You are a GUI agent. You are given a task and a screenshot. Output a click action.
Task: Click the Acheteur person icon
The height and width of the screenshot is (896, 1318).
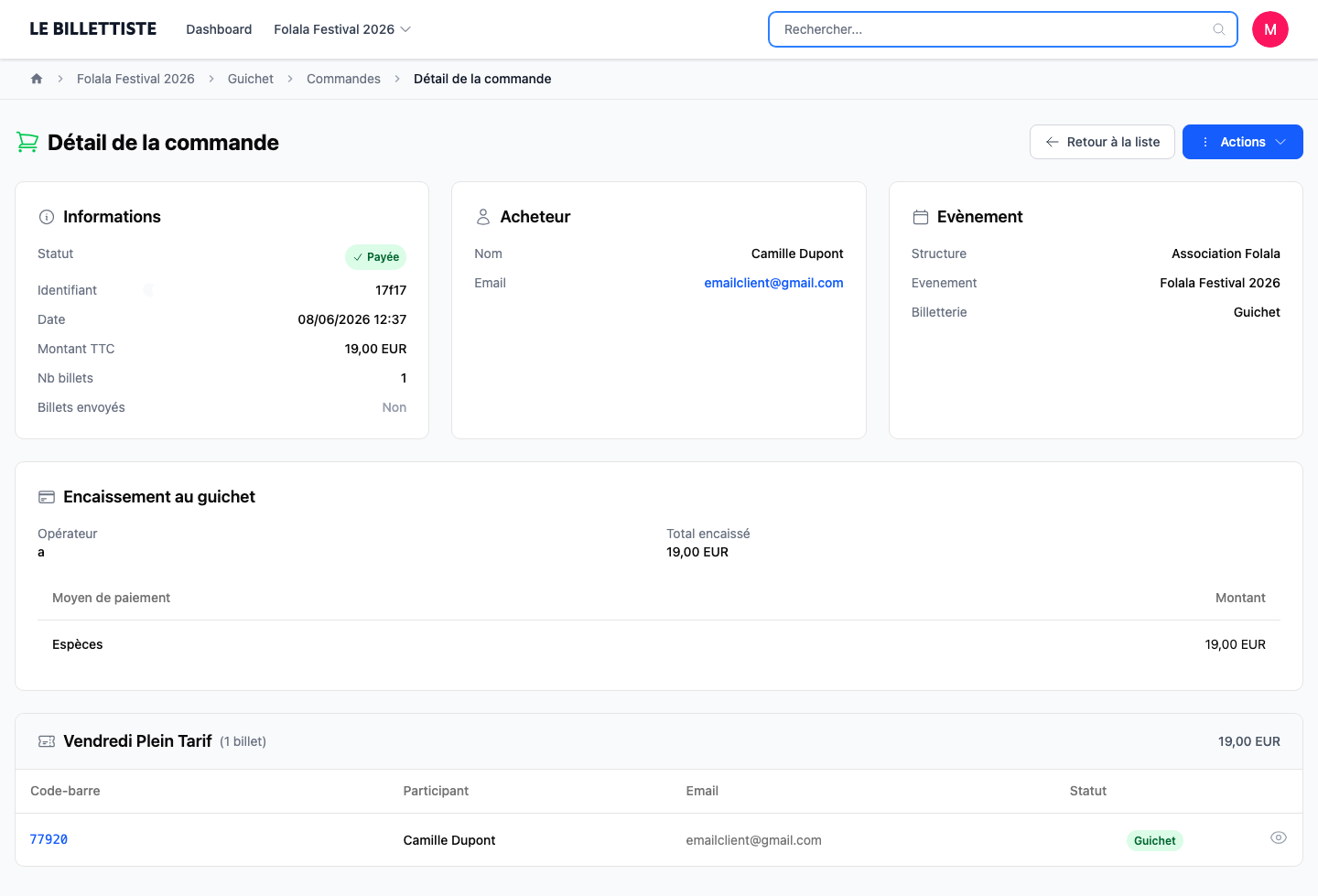pos(483,217)
